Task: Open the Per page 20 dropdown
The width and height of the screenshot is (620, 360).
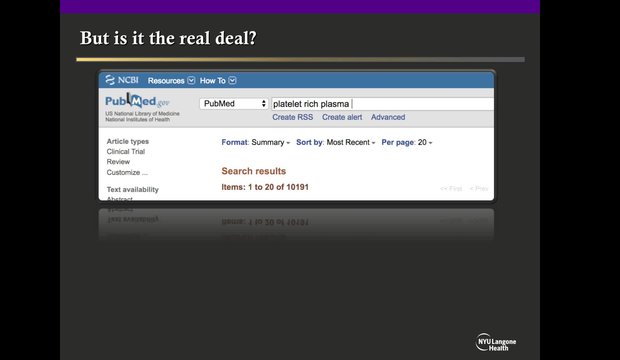Action: (407, 142)
